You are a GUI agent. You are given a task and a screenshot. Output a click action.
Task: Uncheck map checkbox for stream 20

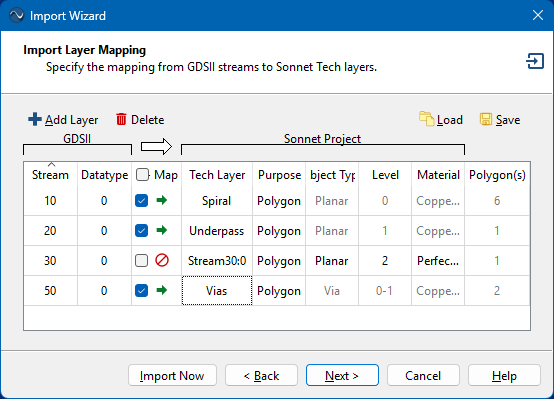click(141, 231)
